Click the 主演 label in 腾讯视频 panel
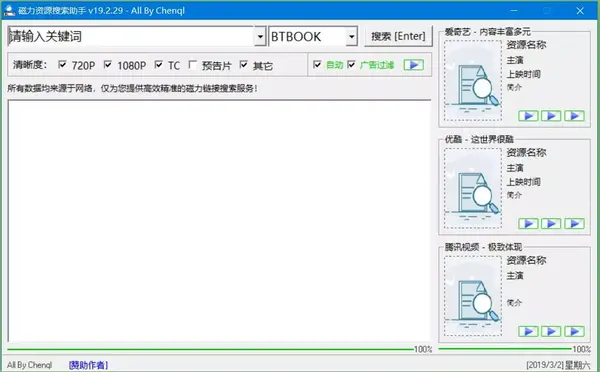Viewport: 600px width, 372px height. coord(515,276)
